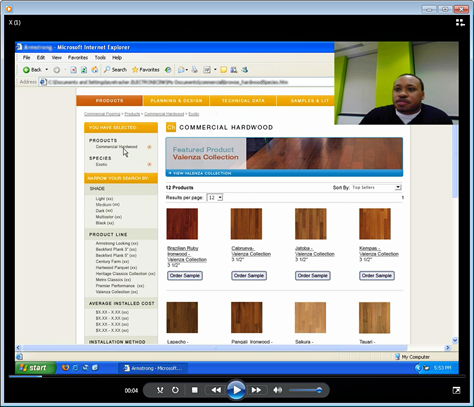Switch to full screen view
474x407 pixels.
click(x=456, y=390)
